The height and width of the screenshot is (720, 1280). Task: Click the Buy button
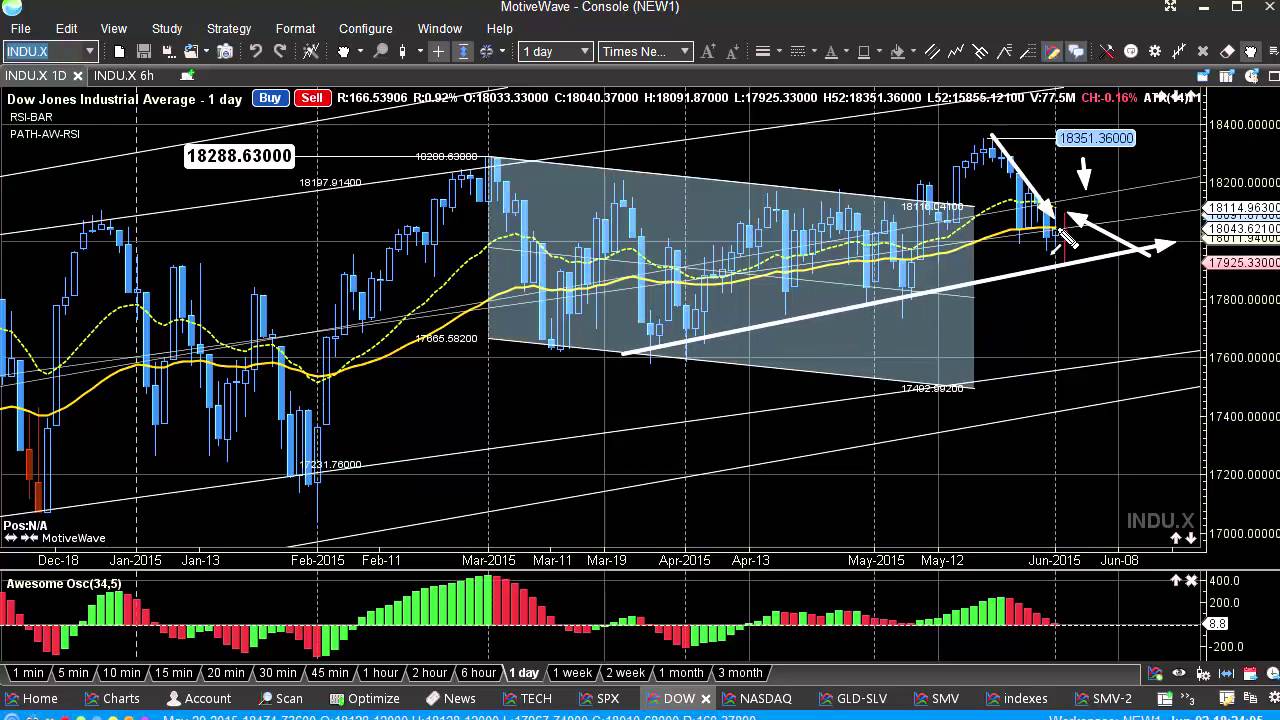click(x=270, y=97)
